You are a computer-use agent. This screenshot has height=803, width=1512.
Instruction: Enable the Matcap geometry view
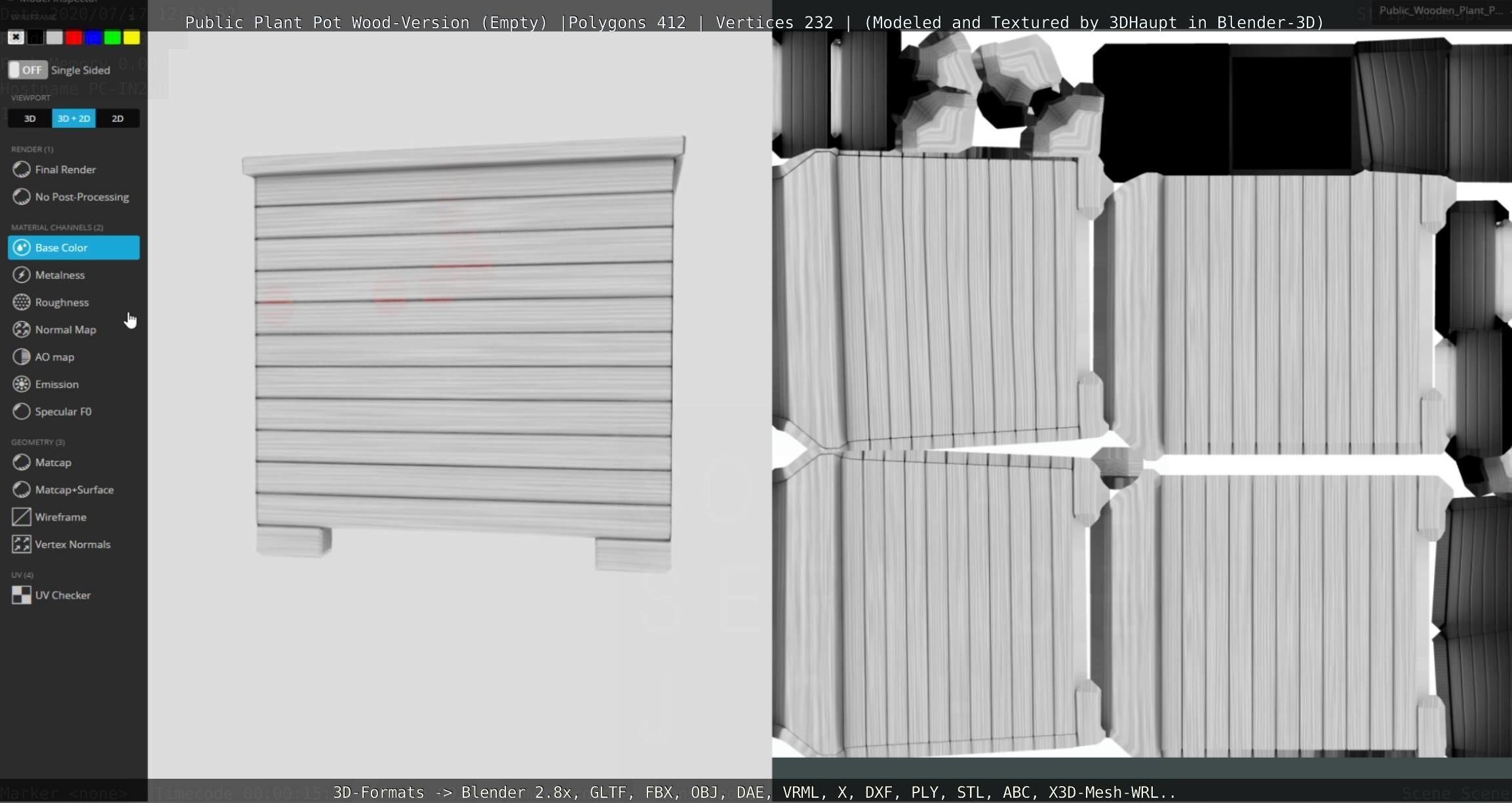[x=52, y=463]
